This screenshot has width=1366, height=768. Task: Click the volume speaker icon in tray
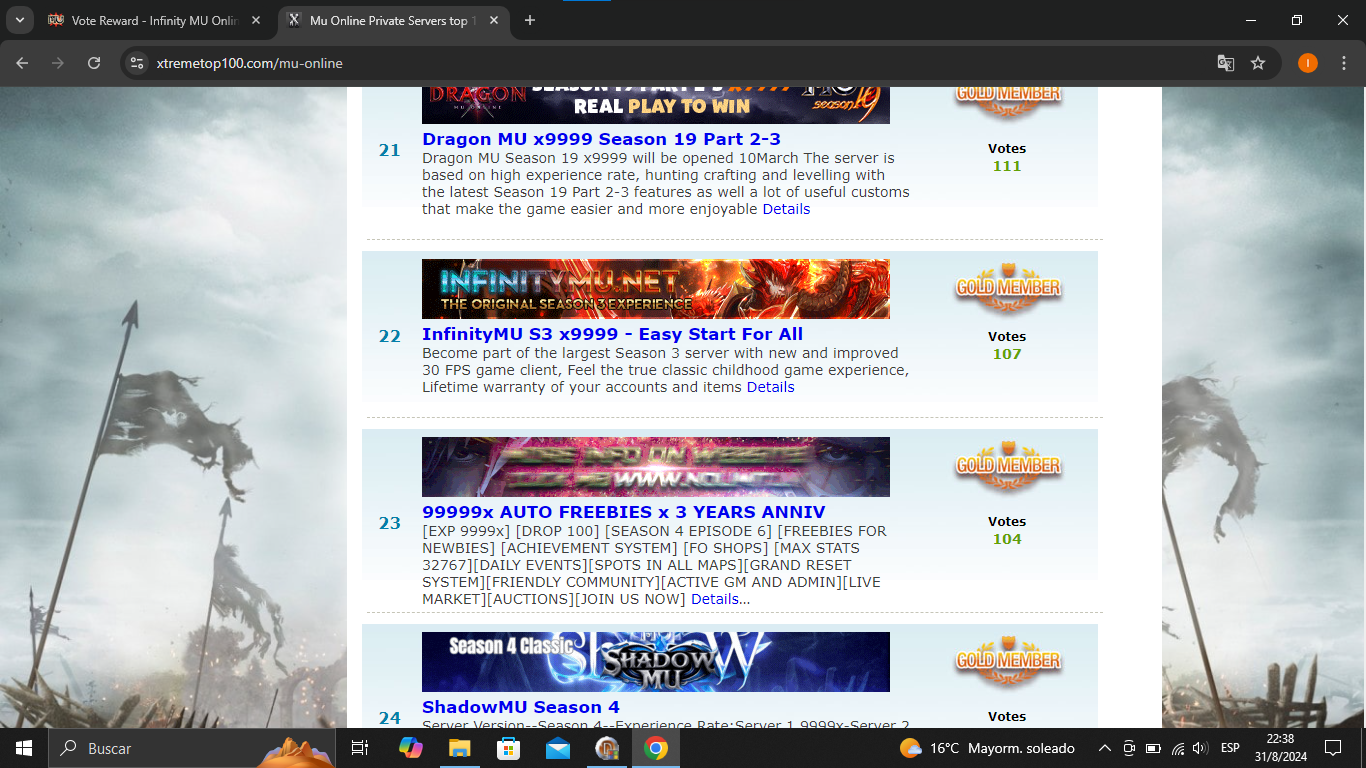click(1201, 748)
